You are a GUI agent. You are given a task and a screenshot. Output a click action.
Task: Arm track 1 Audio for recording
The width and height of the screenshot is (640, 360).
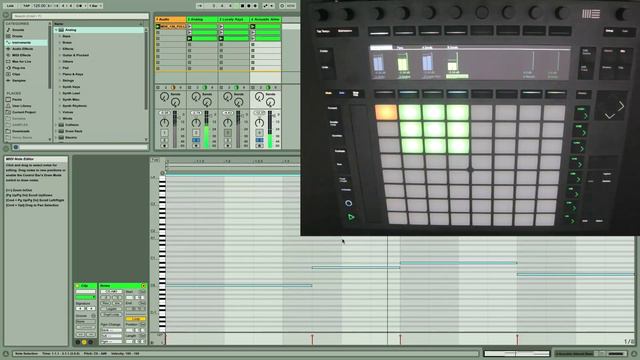pos(164,146)
